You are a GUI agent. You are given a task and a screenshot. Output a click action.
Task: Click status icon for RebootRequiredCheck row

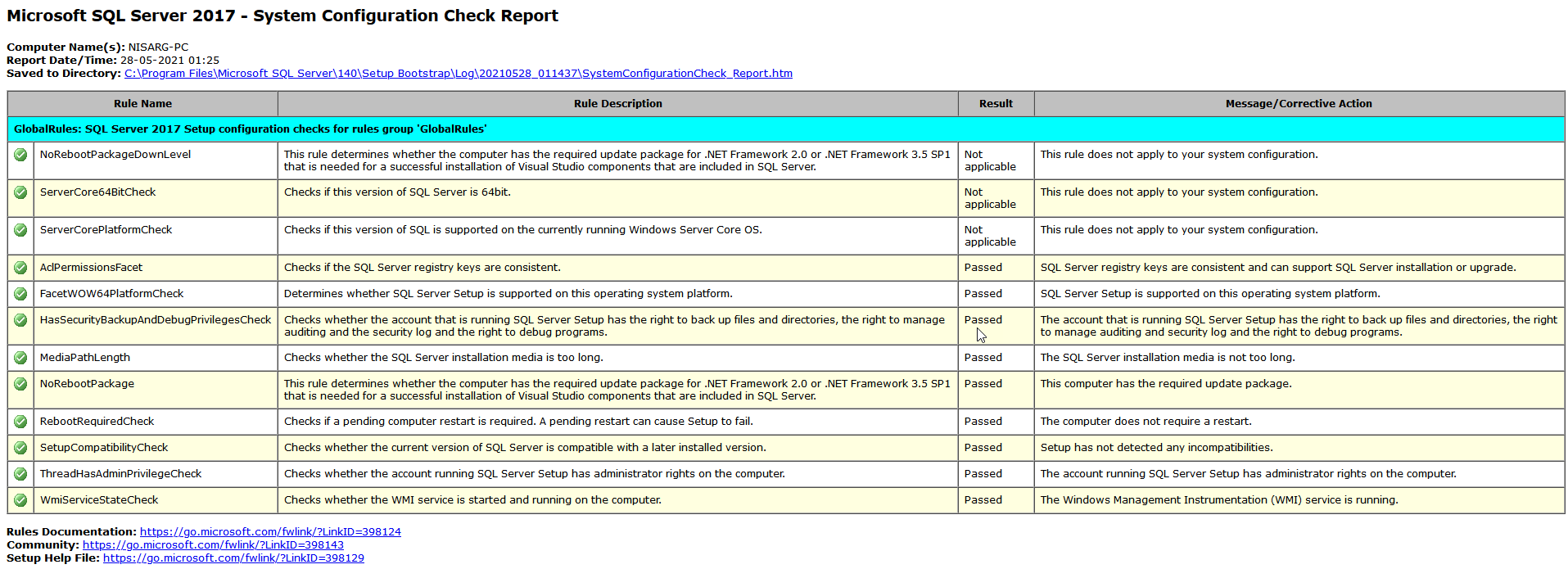pyautogui.click(x=20, y=422)
